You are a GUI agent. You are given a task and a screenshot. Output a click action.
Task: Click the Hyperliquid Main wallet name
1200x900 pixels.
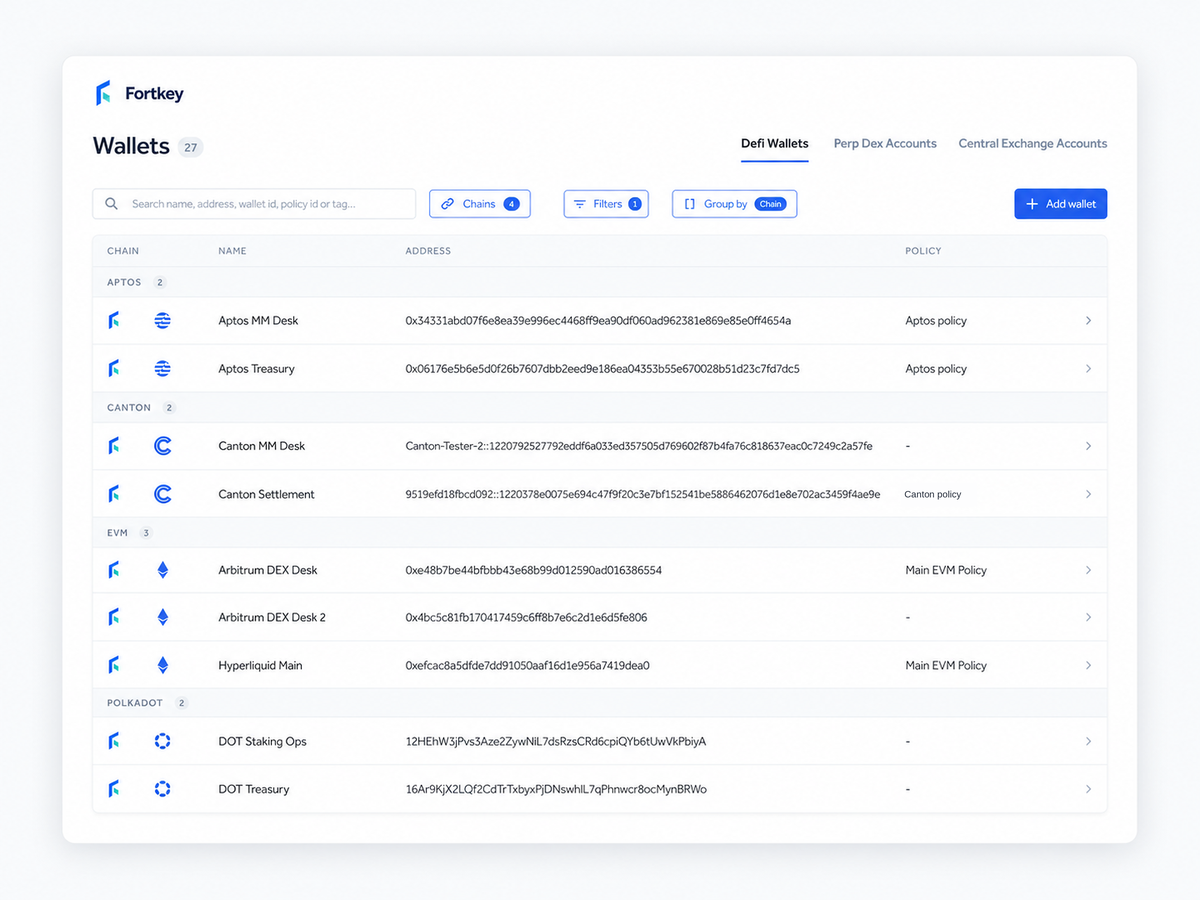coord(260,665)
